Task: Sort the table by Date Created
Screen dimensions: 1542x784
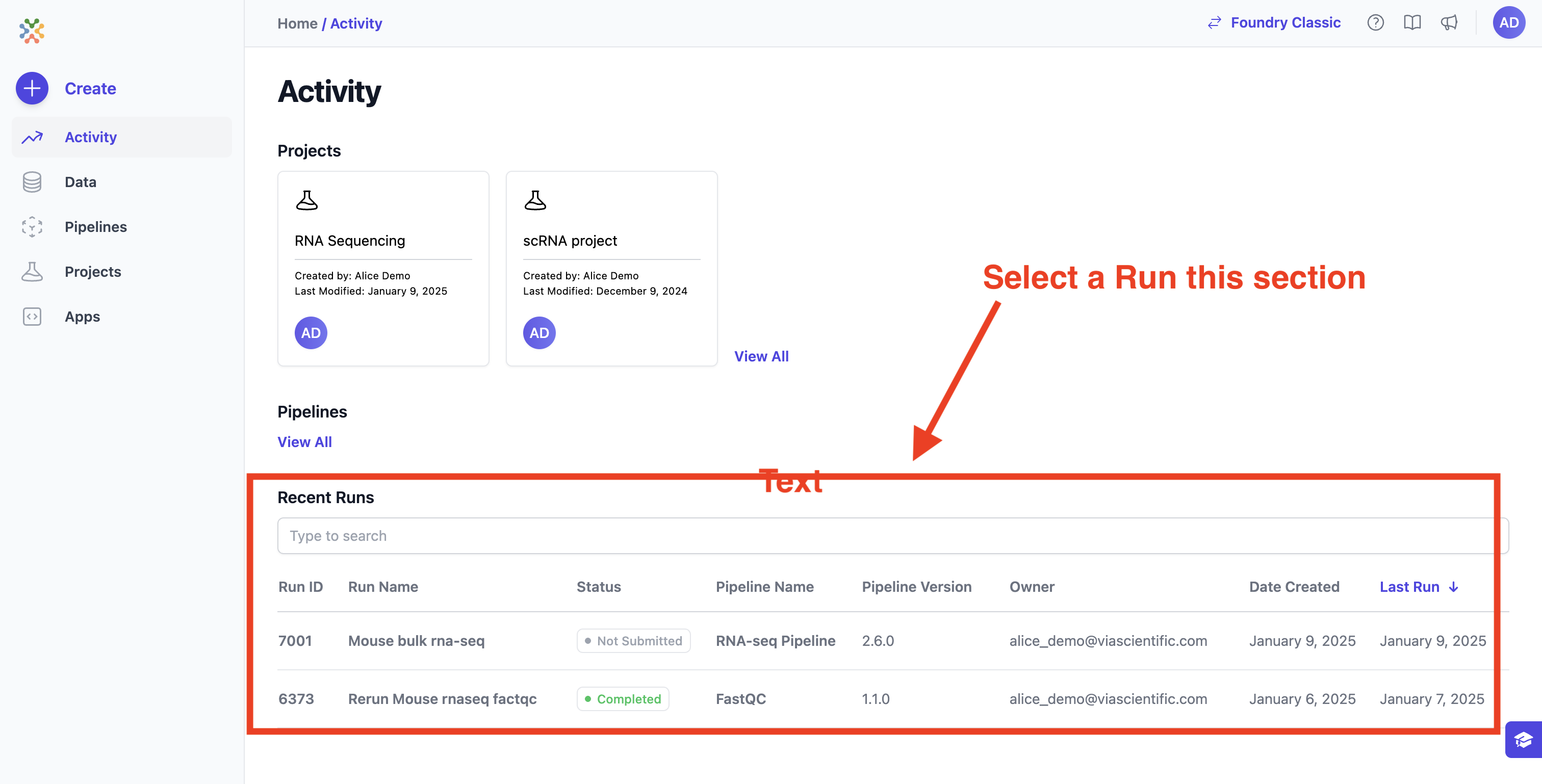Action: point(1294,587)
